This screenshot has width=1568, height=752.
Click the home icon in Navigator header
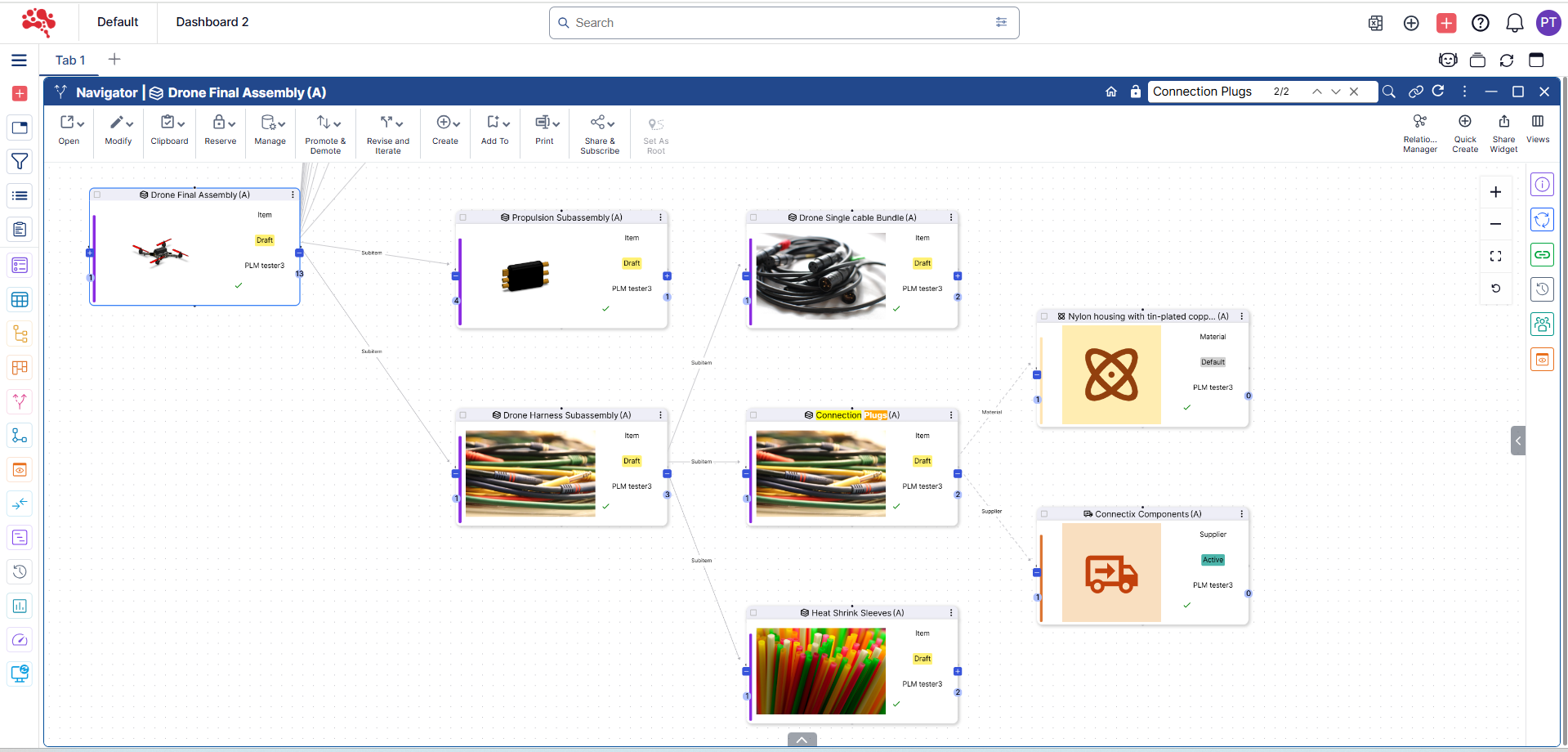click(1110, 92)
